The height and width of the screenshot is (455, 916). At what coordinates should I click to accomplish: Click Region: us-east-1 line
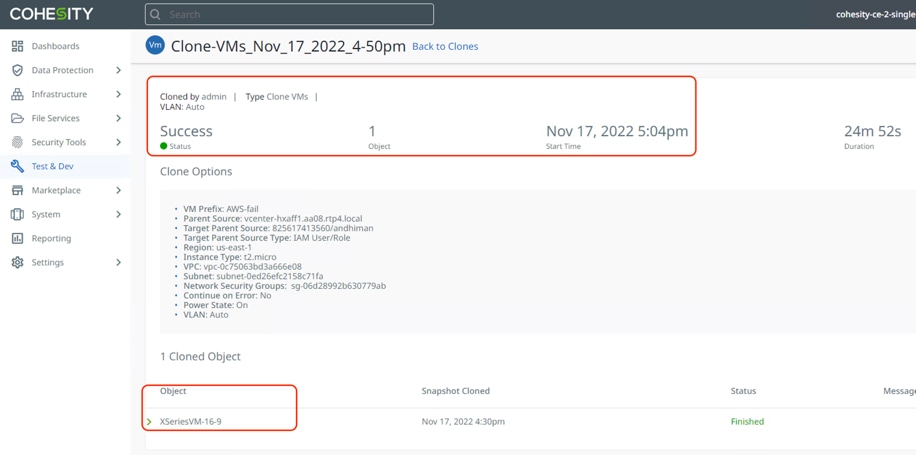click(217, 248)
